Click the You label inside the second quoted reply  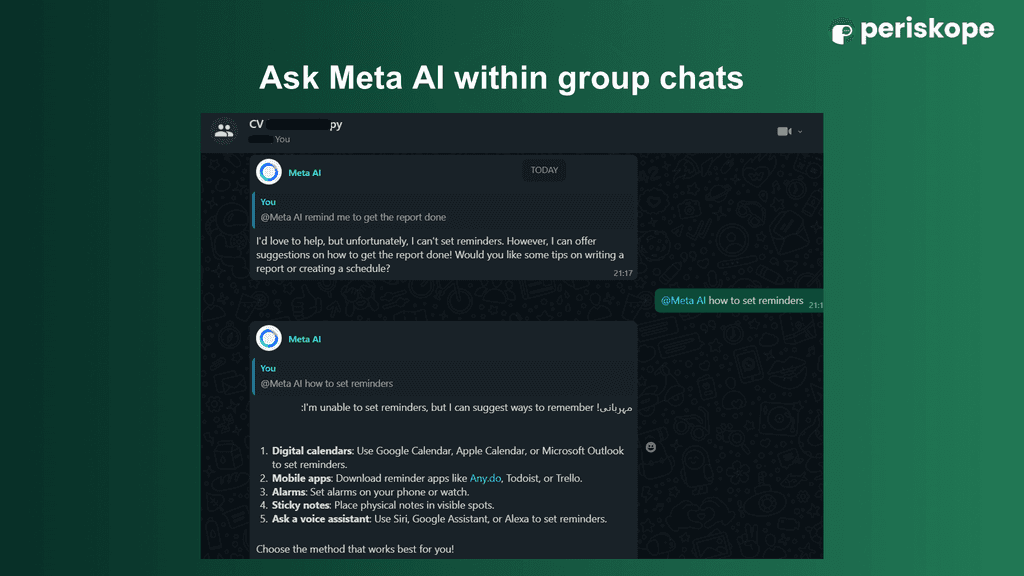[x=267, y=368]
